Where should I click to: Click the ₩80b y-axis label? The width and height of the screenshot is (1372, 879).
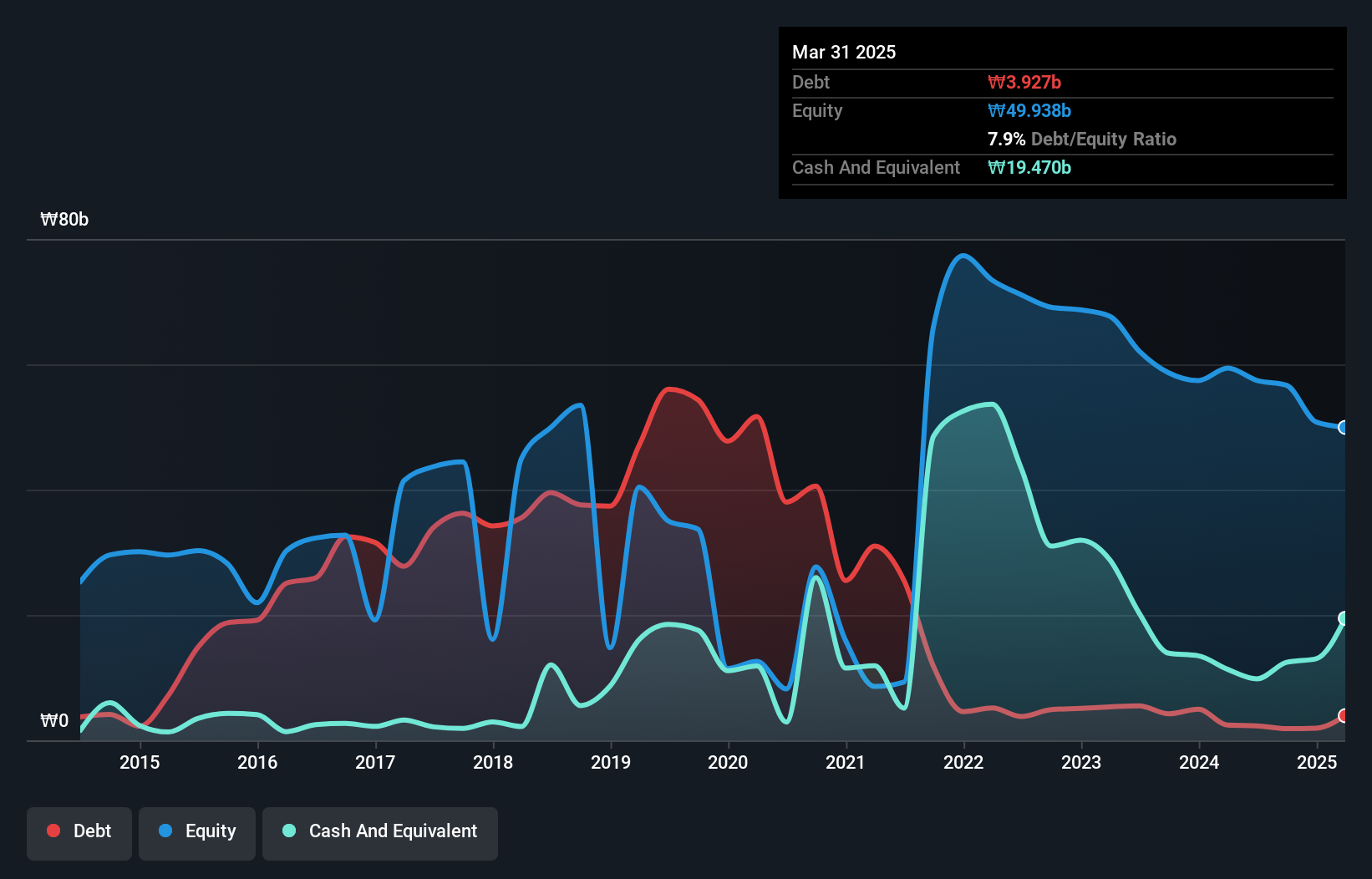(64, 220)
